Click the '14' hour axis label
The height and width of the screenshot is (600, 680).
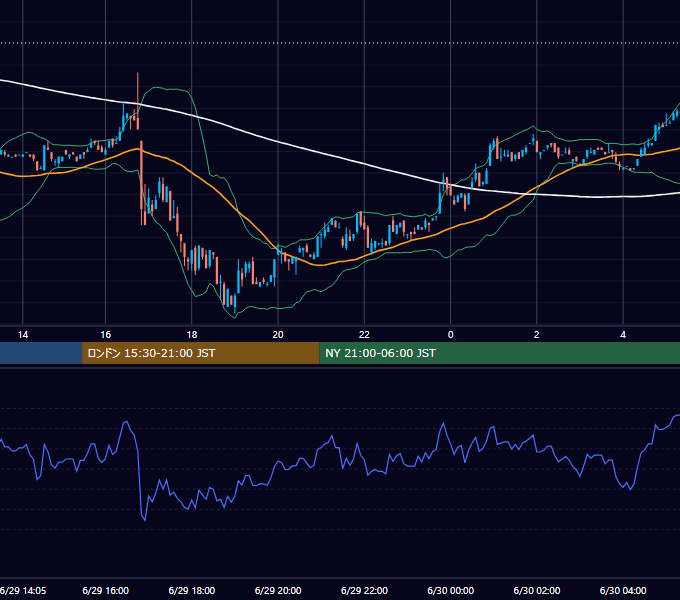[23, 335]
